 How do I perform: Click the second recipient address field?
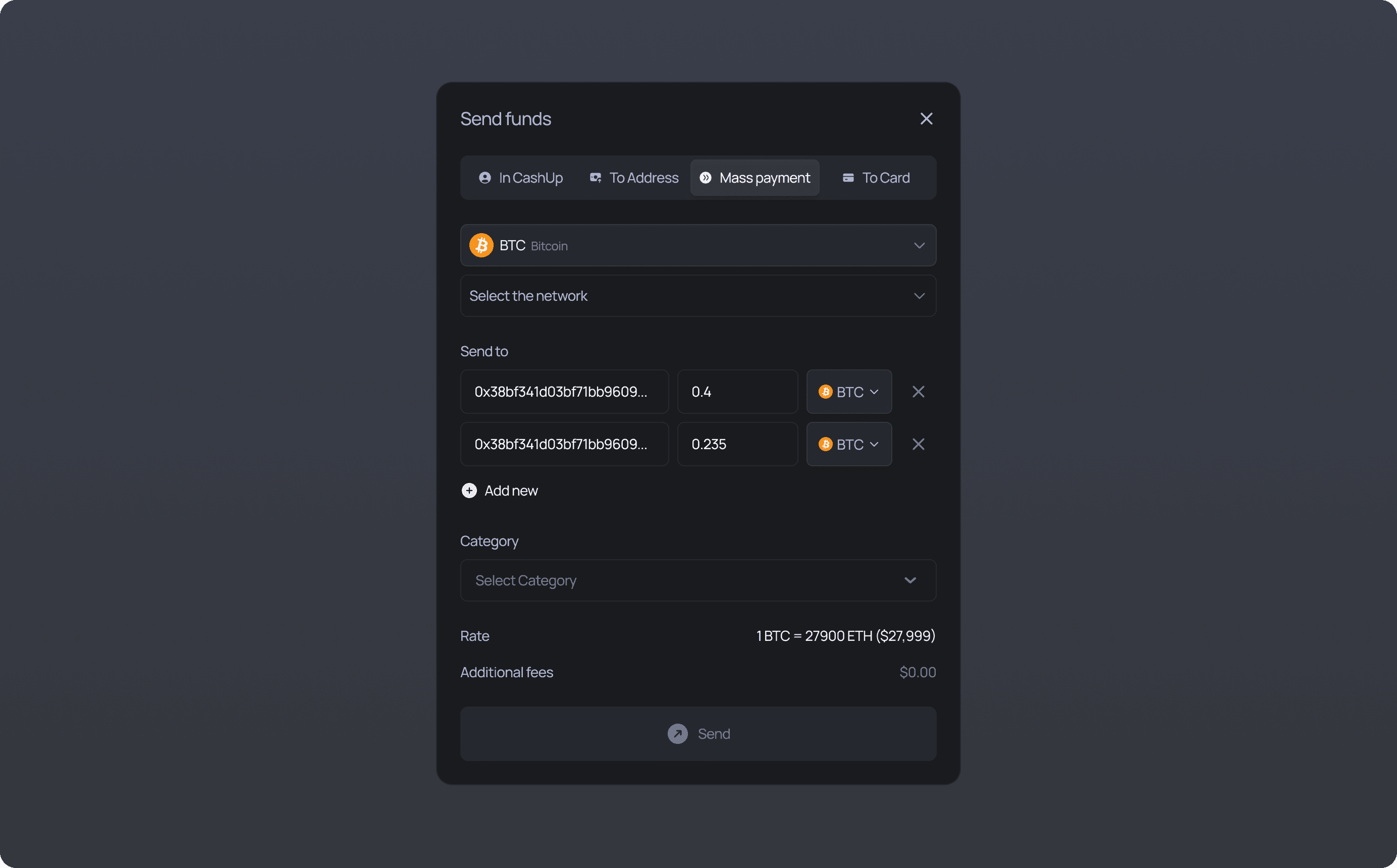(x=564, y=444)
